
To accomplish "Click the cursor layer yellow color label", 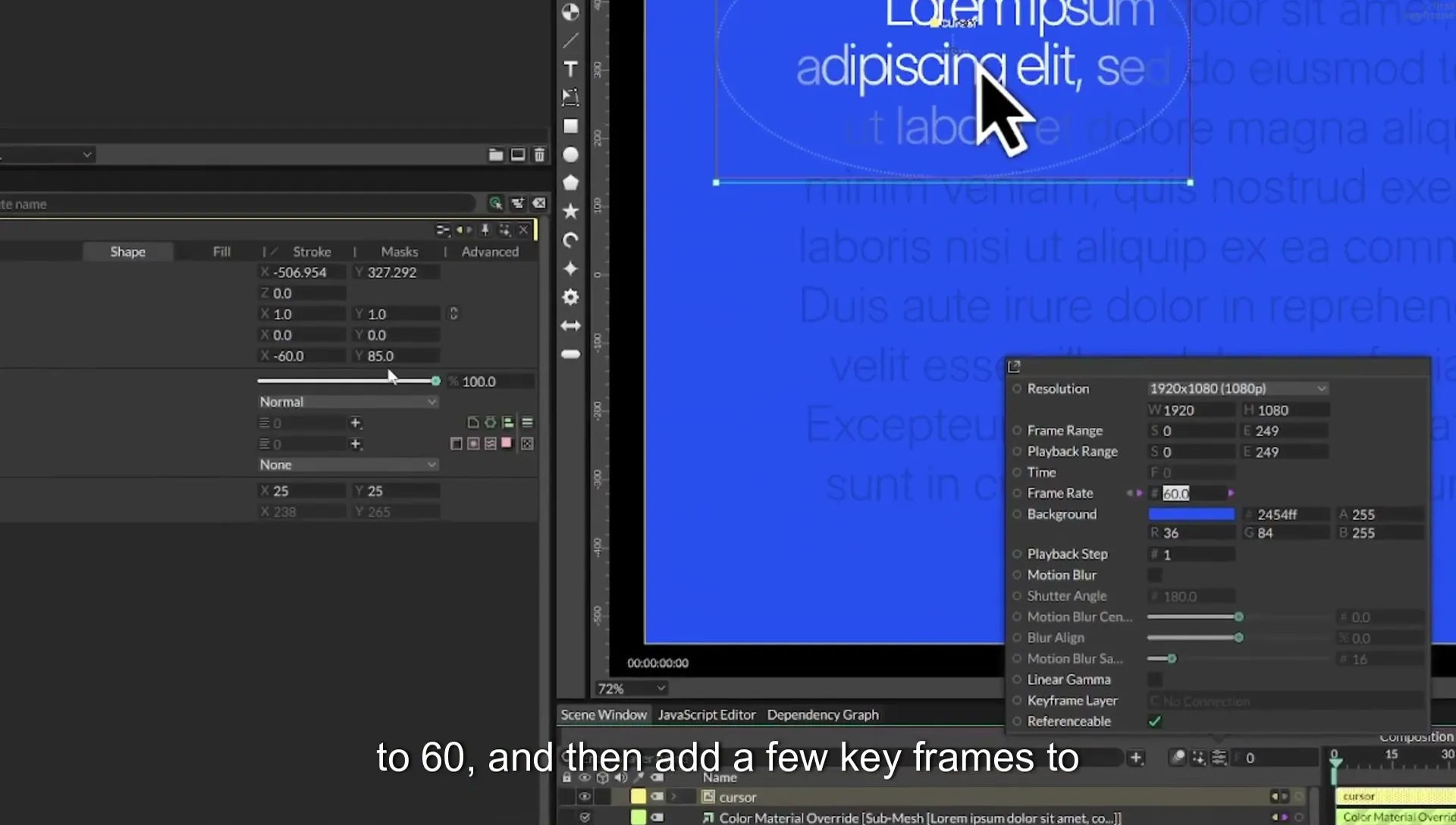I will click(x=639, y=797).
